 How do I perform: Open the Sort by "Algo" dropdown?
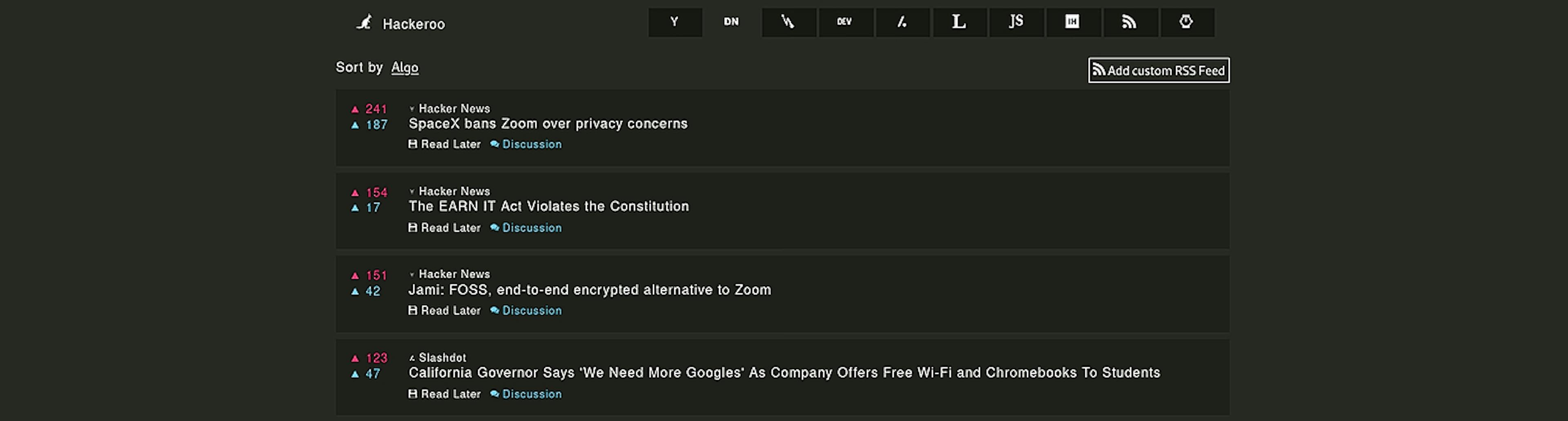click(405, 67)
